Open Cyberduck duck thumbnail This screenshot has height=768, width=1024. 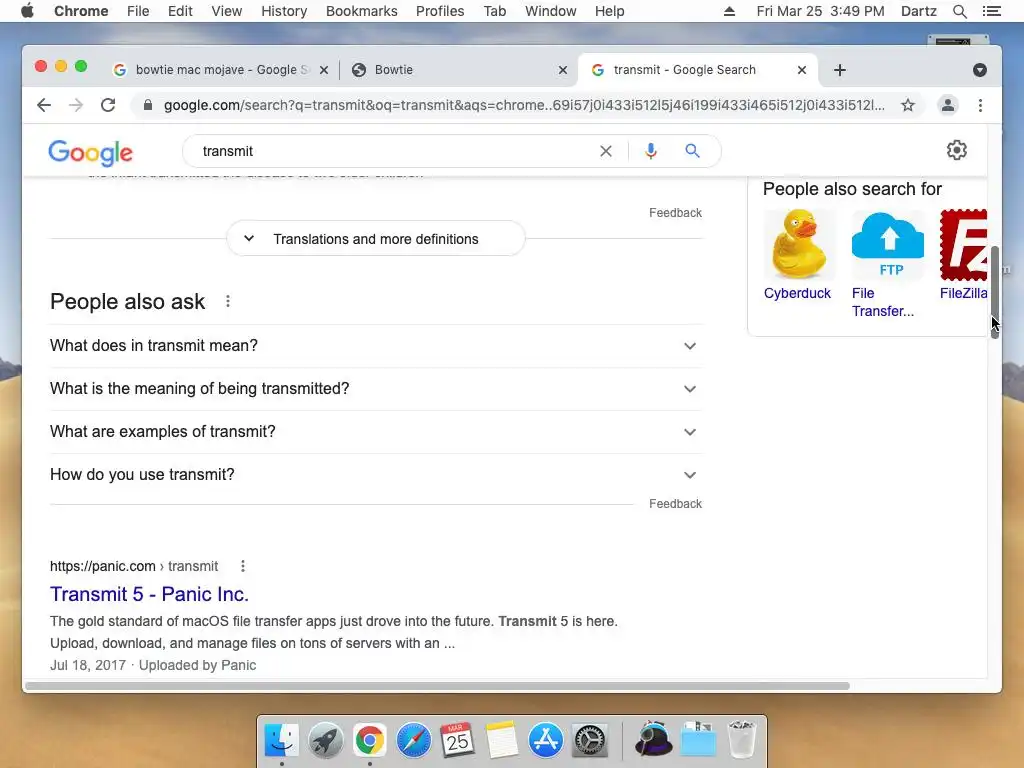799,244
